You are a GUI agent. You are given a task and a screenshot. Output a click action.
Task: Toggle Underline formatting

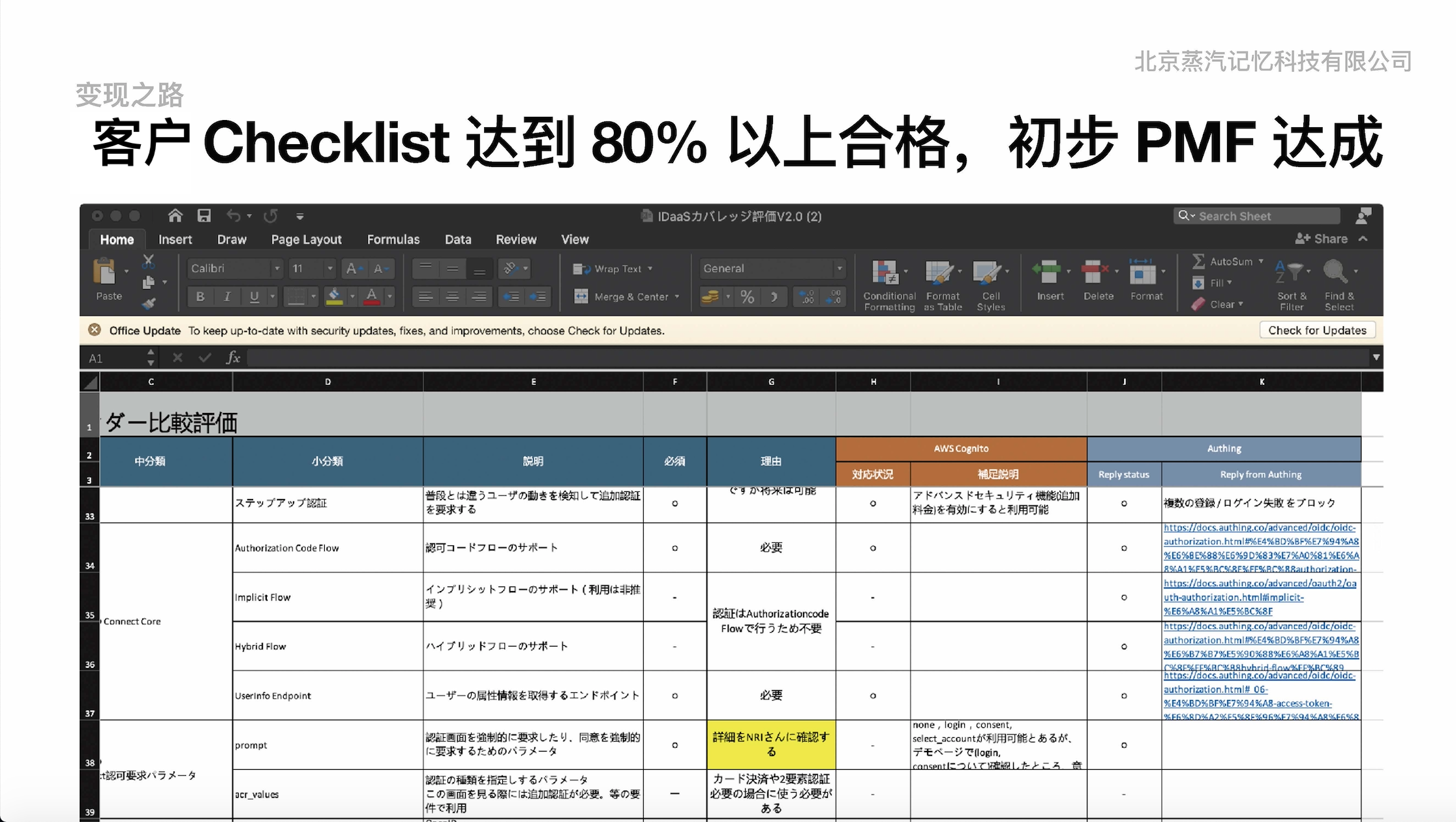pyautogui.click(x=254, y=297)
